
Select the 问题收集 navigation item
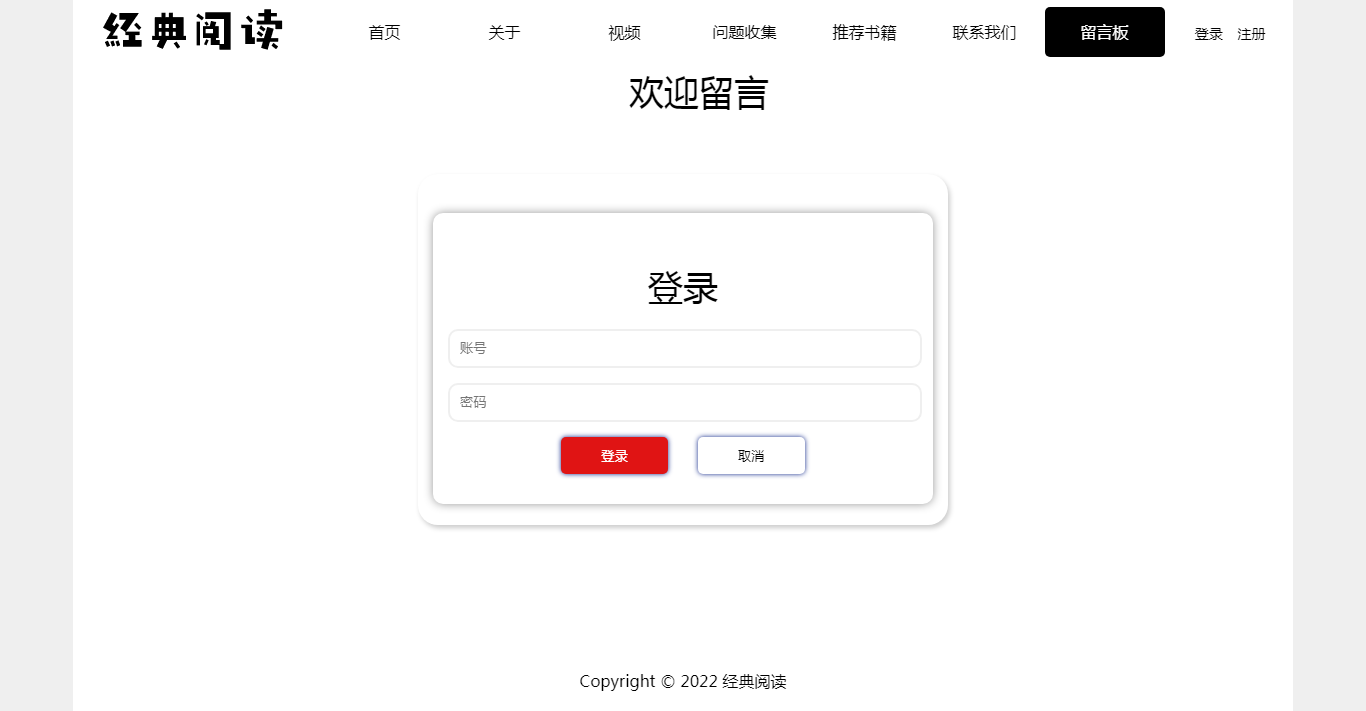coord(744,32)
